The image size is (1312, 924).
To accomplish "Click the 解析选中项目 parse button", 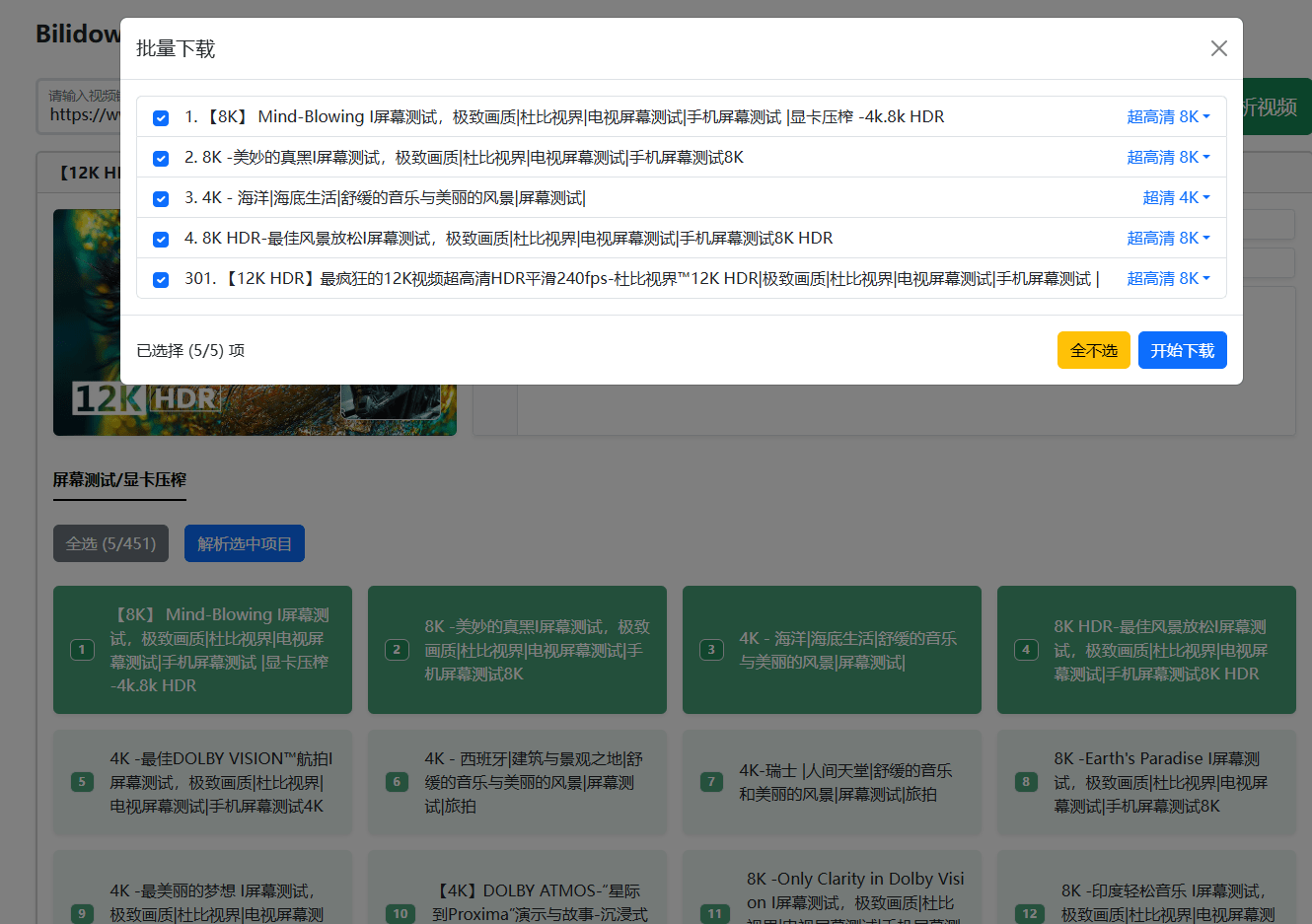I will point(244,543).
